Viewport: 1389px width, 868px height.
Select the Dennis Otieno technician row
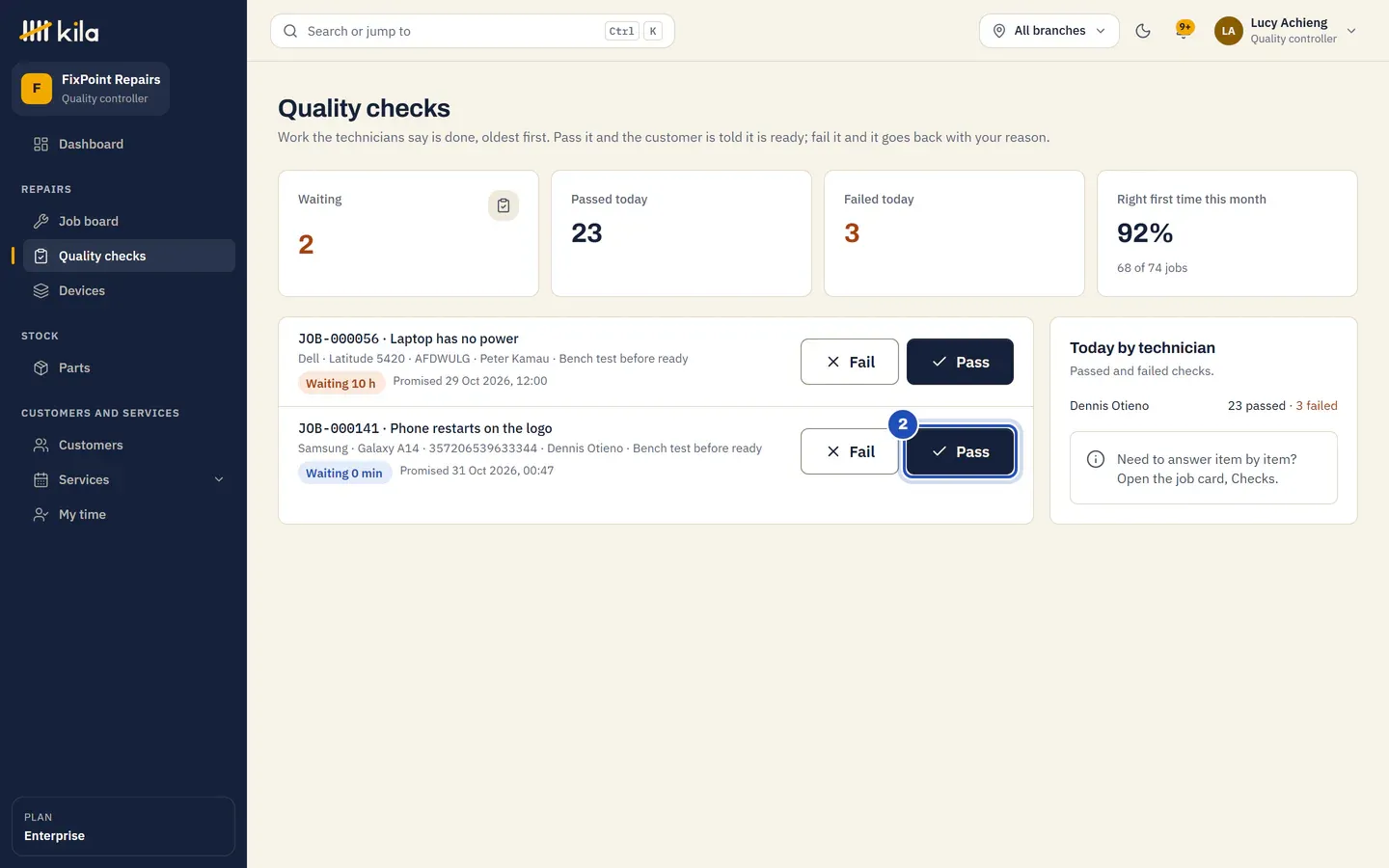click(x=1204, y=406)
